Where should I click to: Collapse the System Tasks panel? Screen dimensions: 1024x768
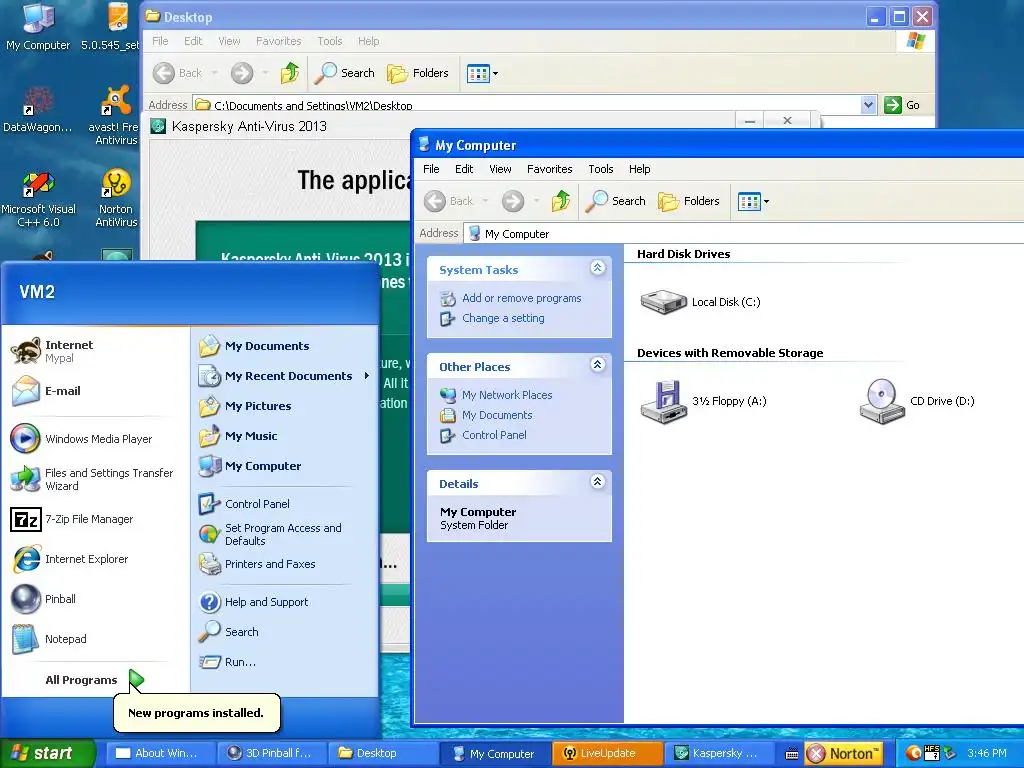tap(598, 268)
